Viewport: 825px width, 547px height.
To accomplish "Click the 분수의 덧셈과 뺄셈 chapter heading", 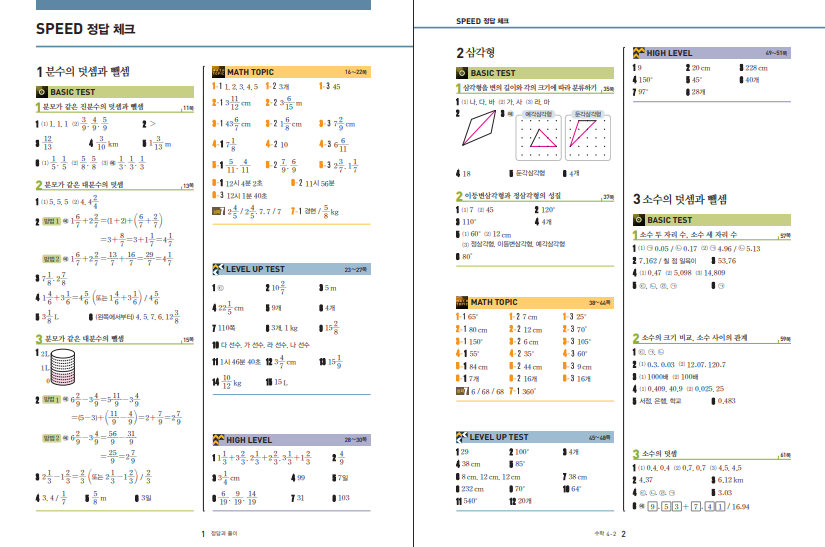I will click(x=88, y=72).
